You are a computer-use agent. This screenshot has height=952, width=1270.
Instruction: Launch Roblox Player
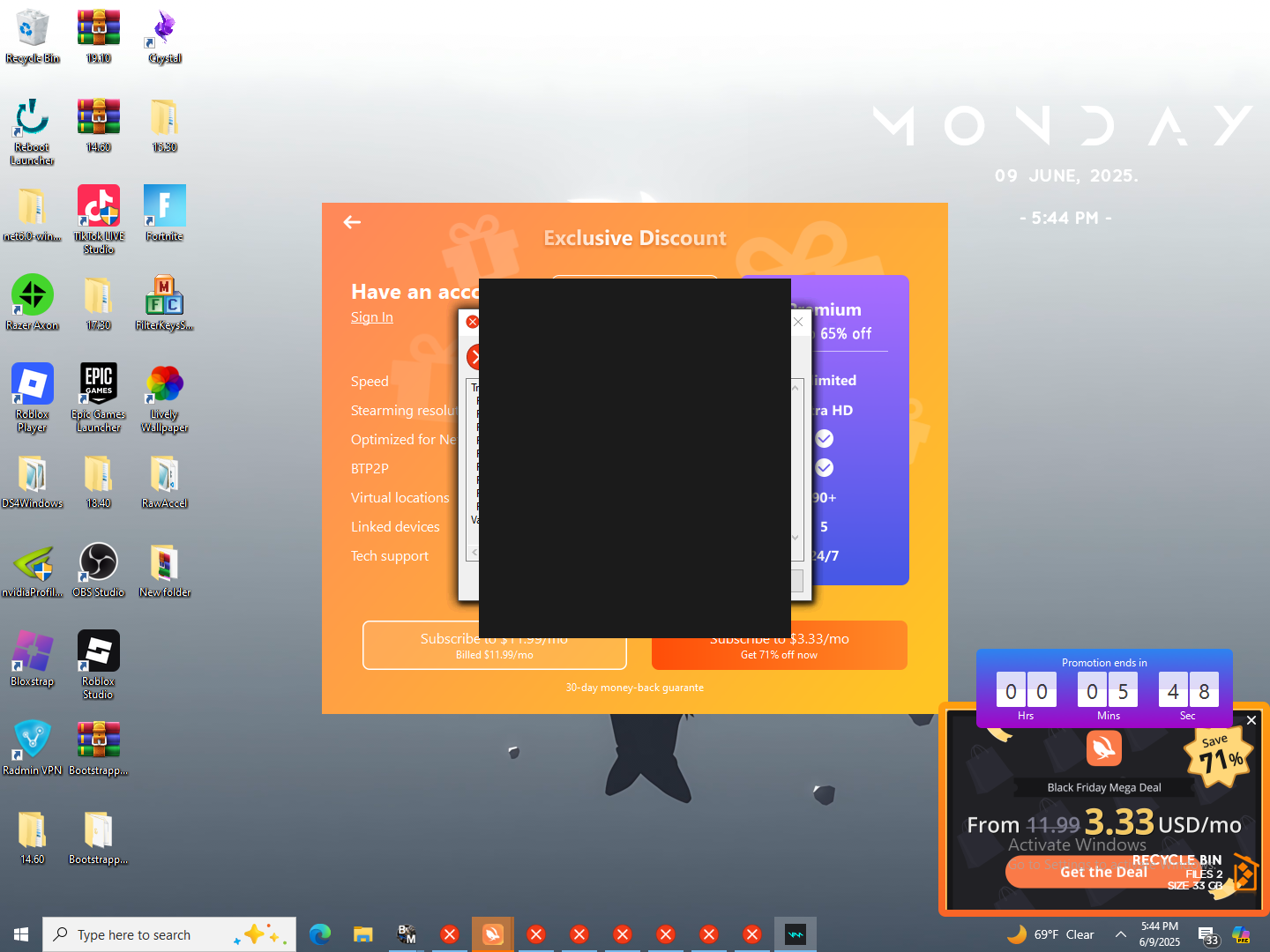point(33,398)
